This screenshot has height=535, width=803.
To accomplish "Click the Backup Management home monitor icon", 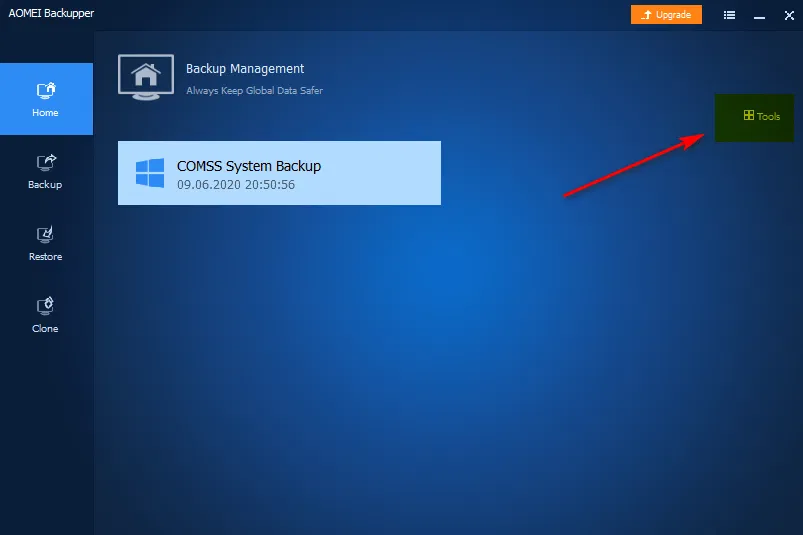I will tap(146, 77).
